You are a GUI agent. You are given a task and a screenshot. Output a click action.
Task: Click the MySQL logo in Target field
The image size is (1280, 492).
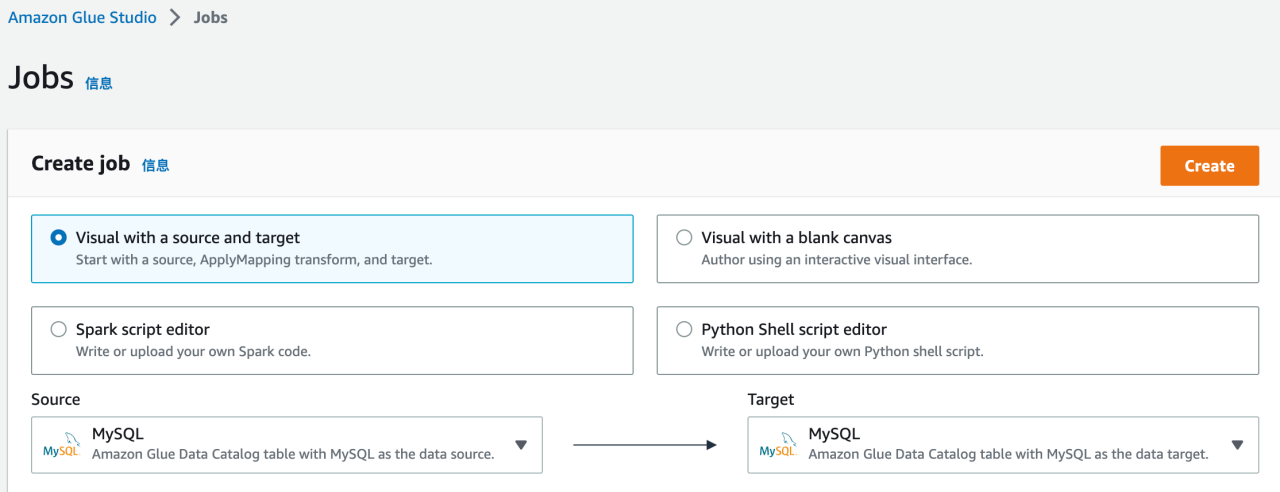point(778,445)
